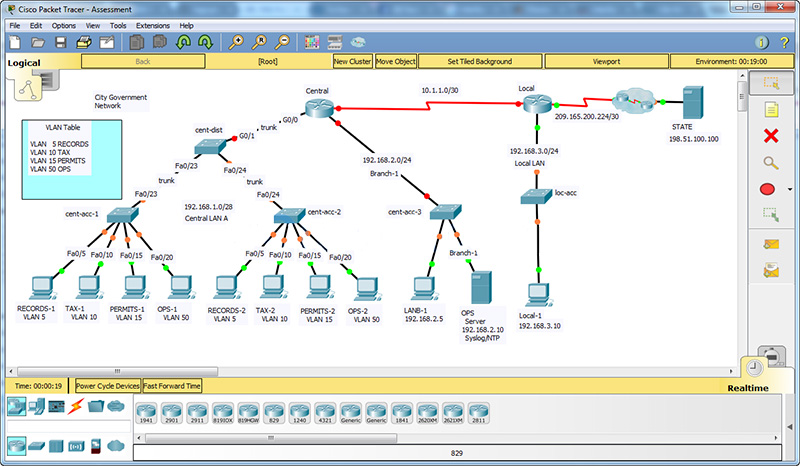Click the cloud toolbar icon

click(358, 42)
